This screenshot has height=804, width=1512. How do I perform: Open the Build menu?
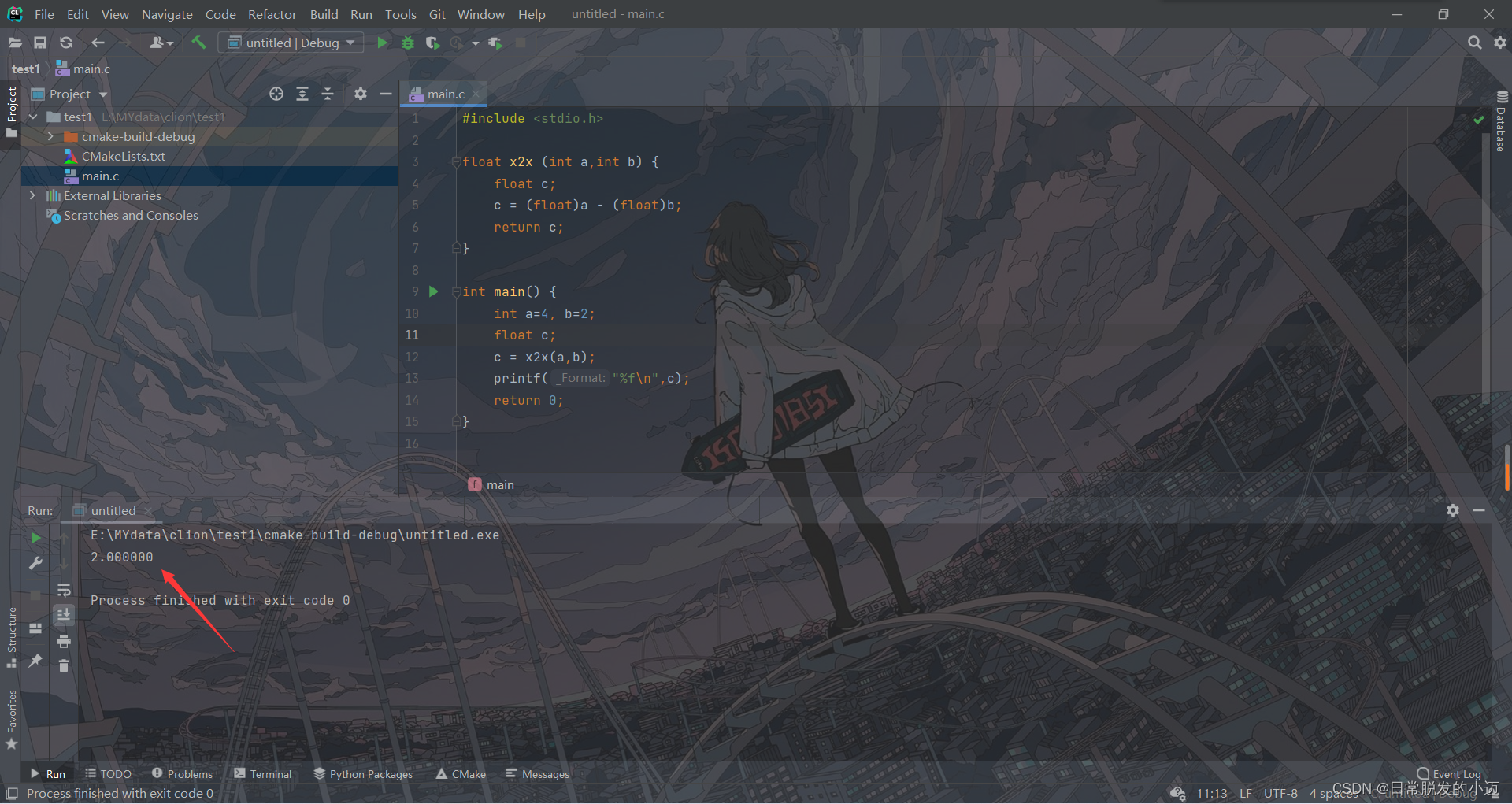click(x=324, y=14)
